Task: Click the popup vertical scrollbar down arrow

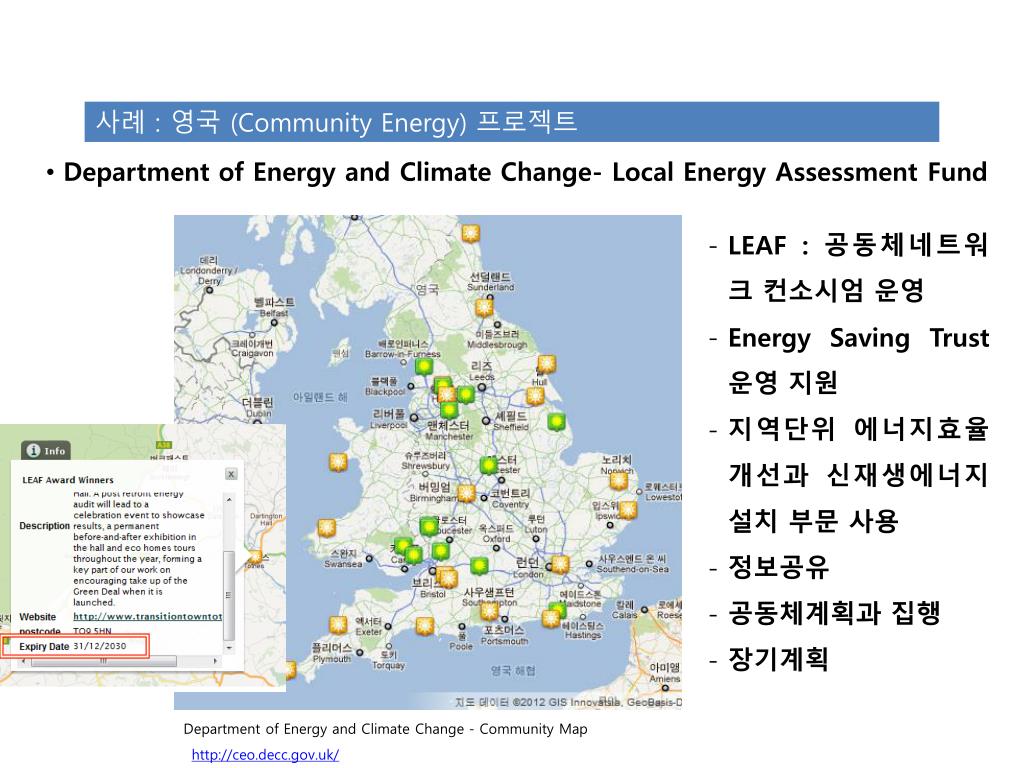Action: (229, 648)
